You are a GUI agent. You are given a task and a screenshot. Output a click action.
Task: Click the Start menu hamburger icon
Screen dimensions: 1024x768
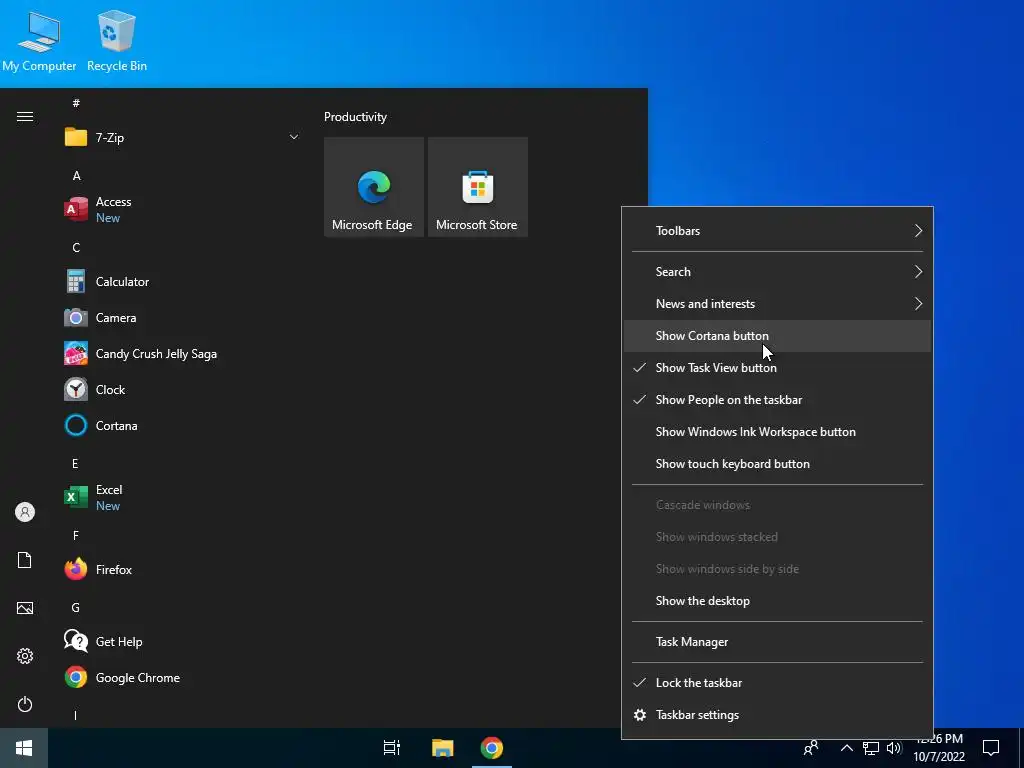[25, 117]
